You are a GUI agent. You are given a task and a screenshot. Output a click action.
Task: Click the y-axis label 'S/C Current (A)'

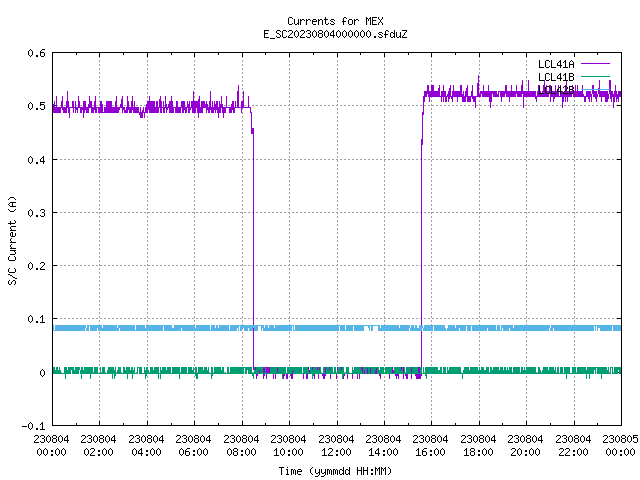point(12,241)
